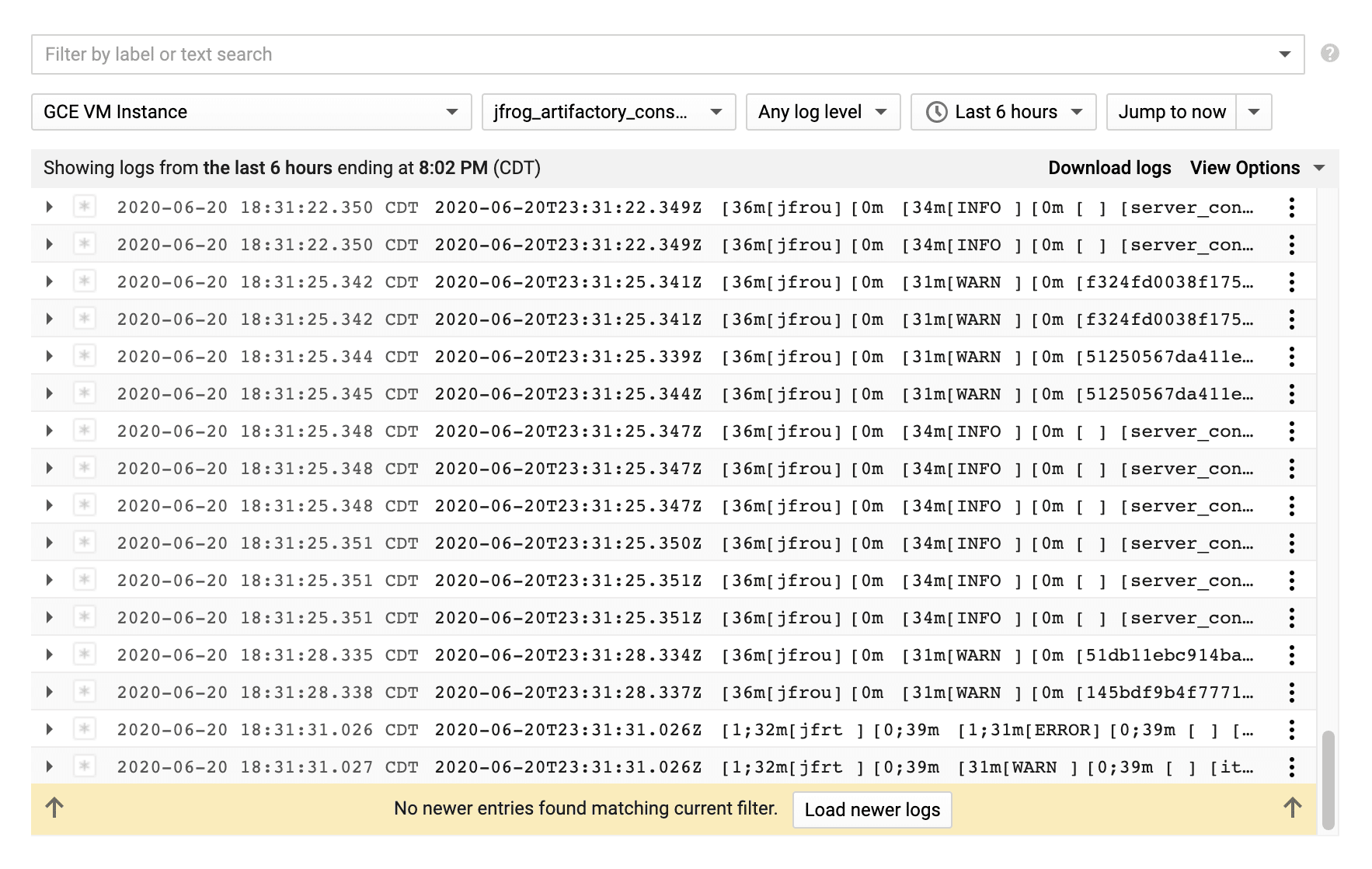Pin the 18:31:28.335 CDT log entry
The height and width of the screenshot is (869, 1372).
85,654
